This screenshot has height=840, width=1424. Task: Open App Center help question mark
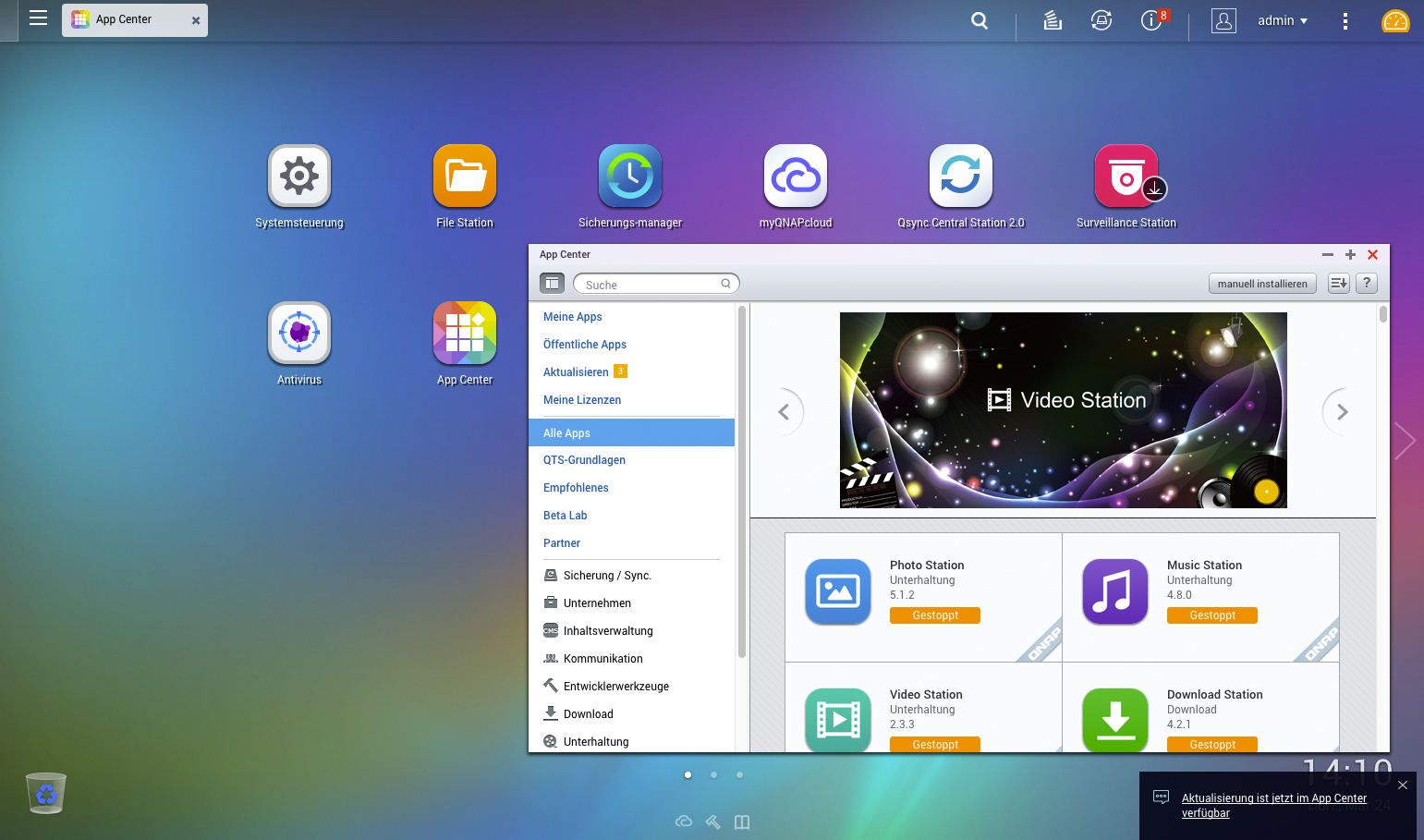click(1367, 284)
